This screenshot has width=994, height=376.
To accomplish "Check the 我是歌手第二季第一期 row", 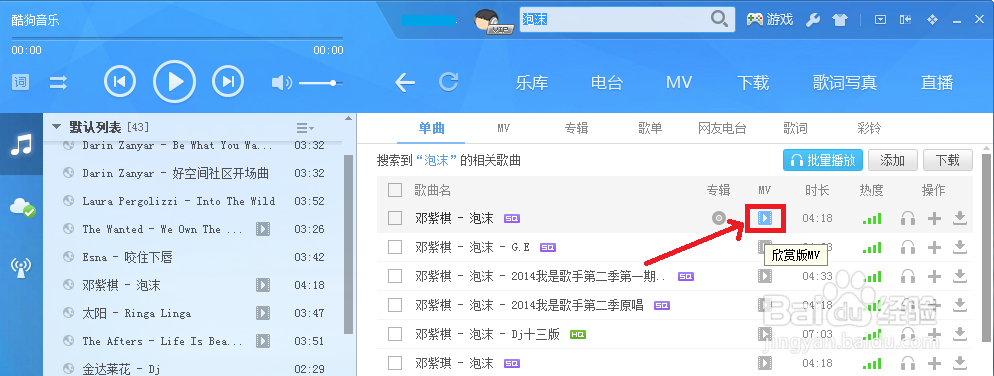I will (395, 276).
